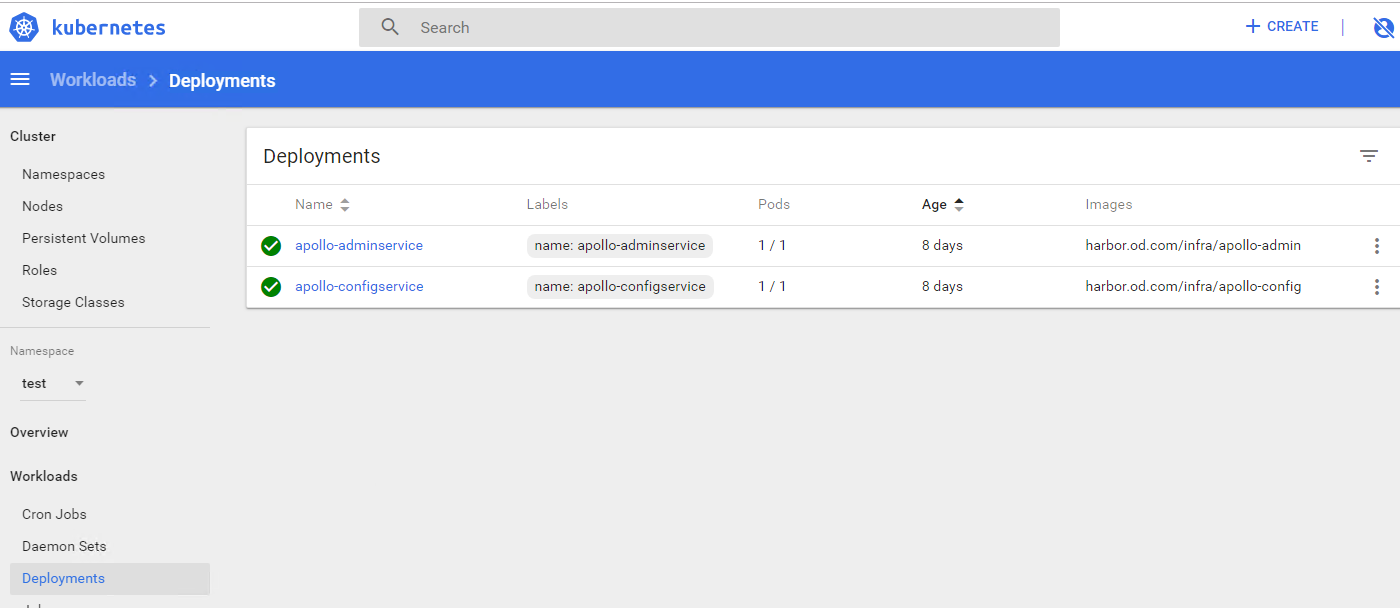The image size is (1400, 608).
Task: Click green status icon of apollo-adminservice
Action: pos(271,246)
